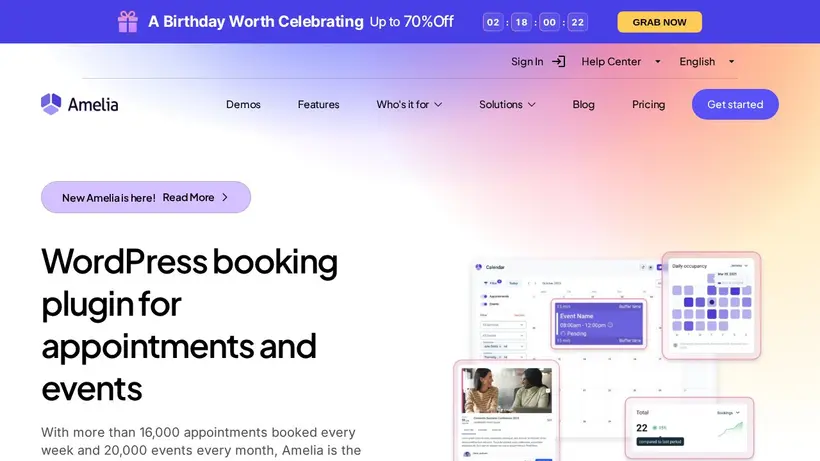Click the Sign In link
This screenshot has width=820, height=461.
tap(527, 62)
